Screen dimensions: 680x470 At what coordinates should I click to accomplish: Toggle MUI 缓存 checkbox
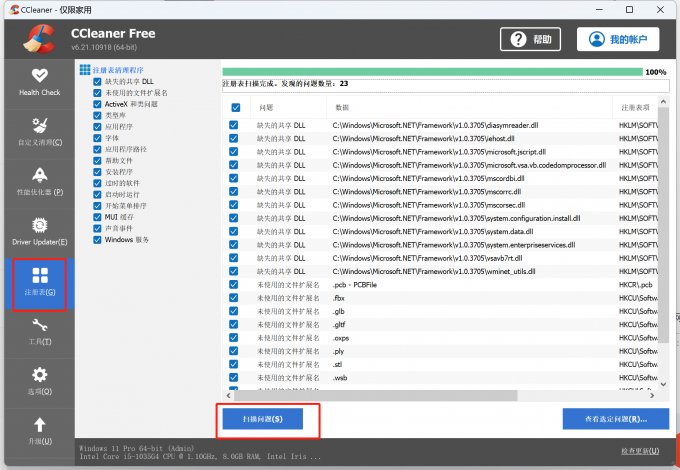point(97,217)
